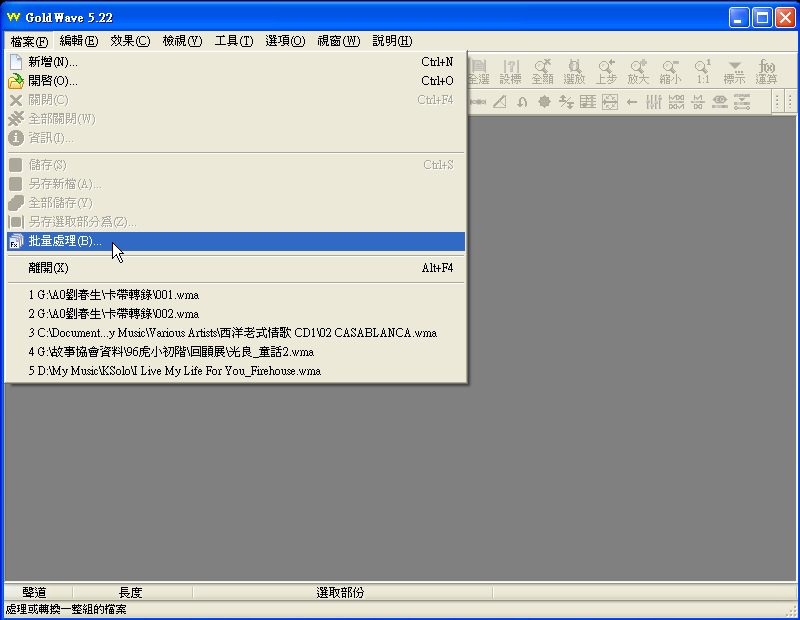The width and height of the screenshot is (800, 620).
Task: Choose 新增(N)... from the file menu
Action: coord(53,62)
